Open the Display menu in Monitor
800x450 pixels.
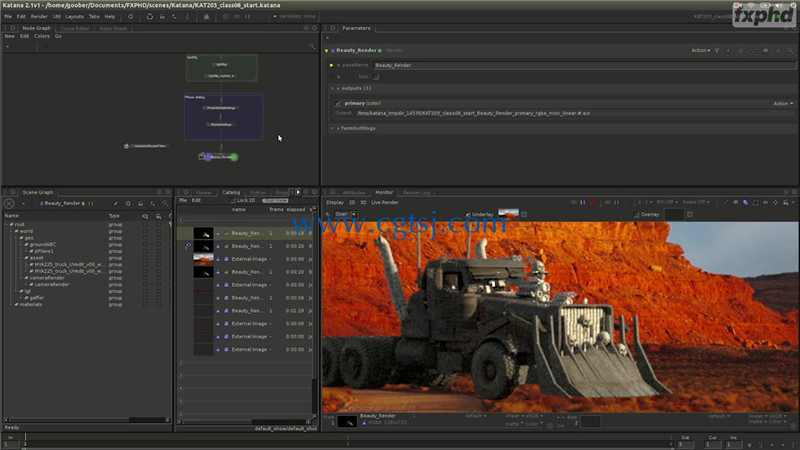point(335,203)
